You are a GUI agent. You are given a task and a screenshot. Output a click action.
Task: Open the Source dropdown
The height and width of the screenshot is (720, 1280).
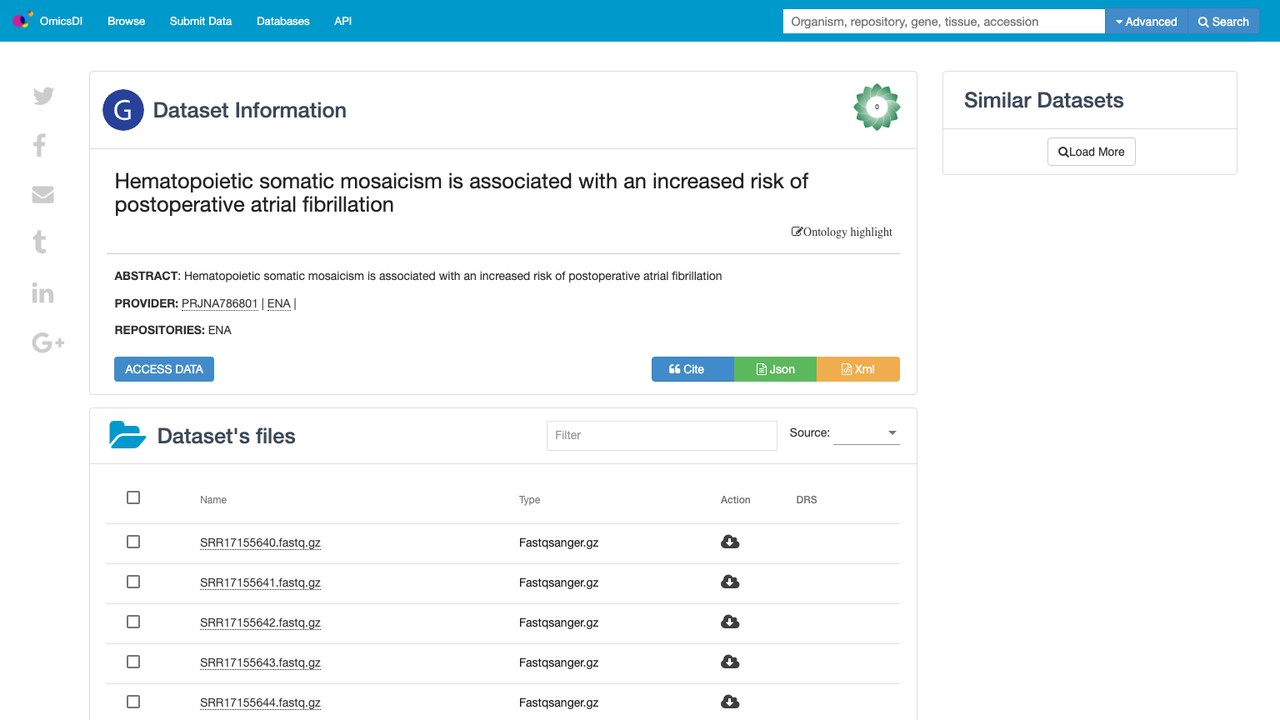point(866,433)
